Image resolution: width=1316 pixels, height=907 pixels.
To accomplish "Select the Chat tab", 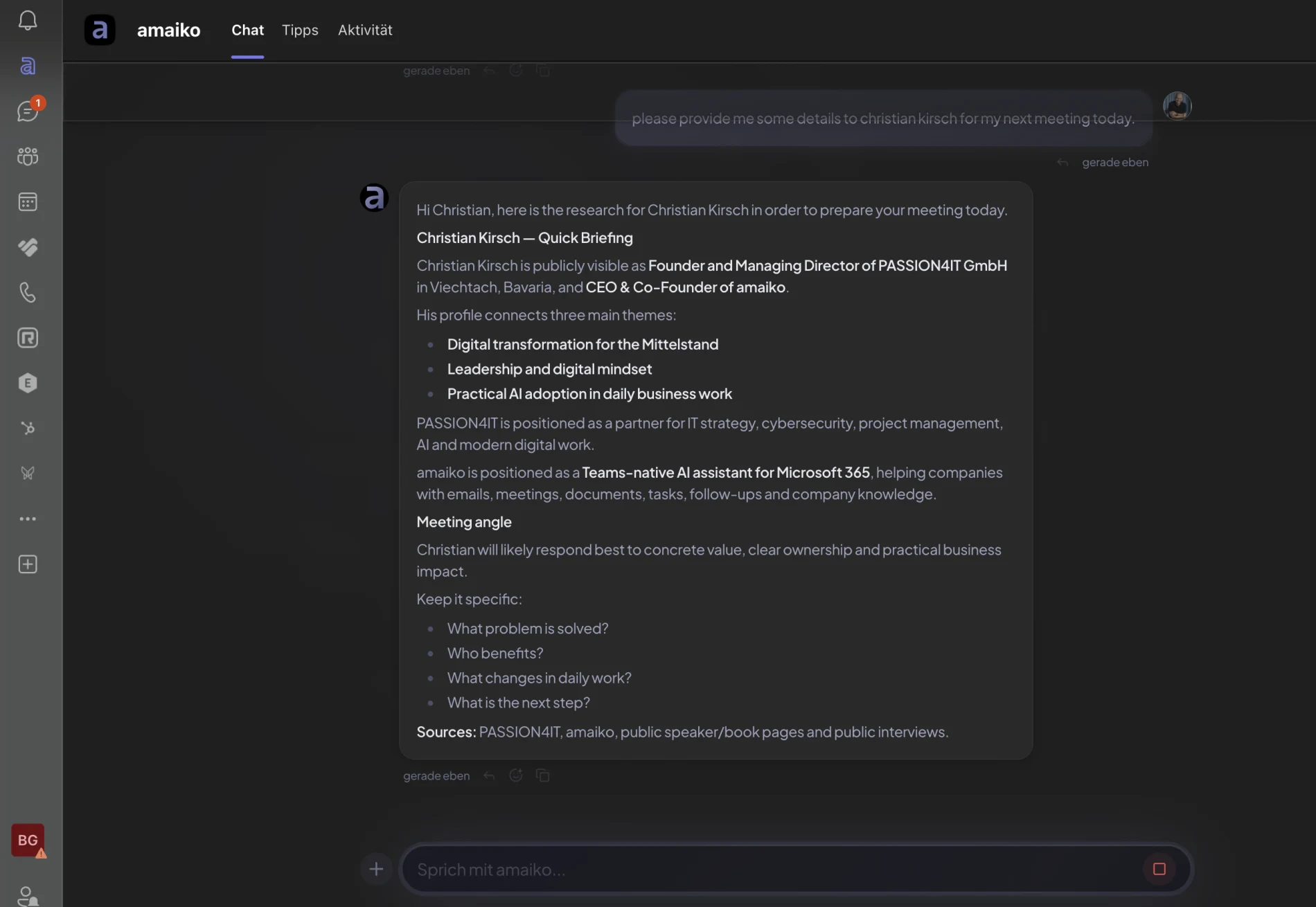I will [247, 30].
